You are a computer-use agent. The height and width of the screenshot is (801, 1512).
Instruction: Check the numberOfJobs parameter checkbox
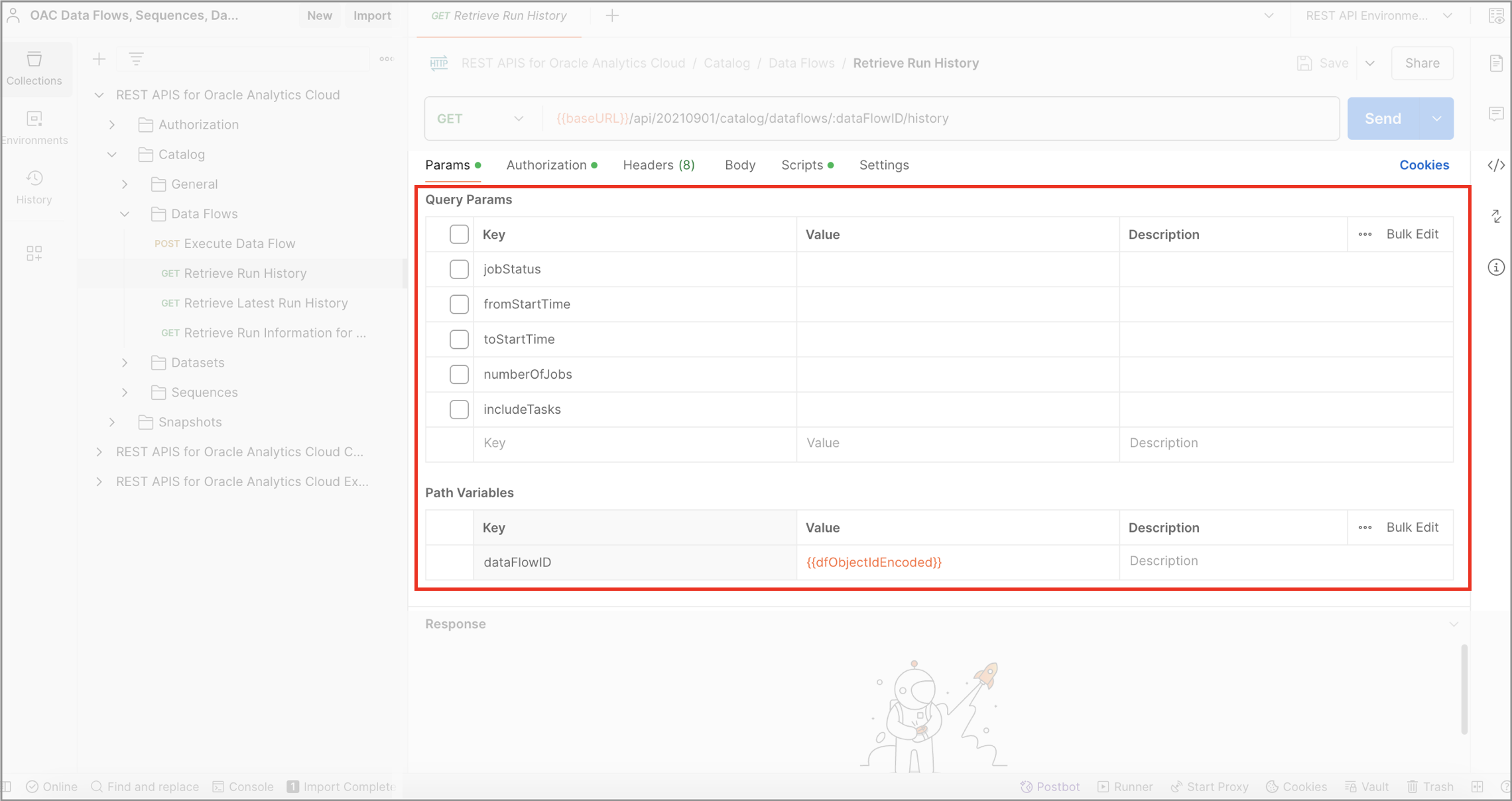(459, 374)
